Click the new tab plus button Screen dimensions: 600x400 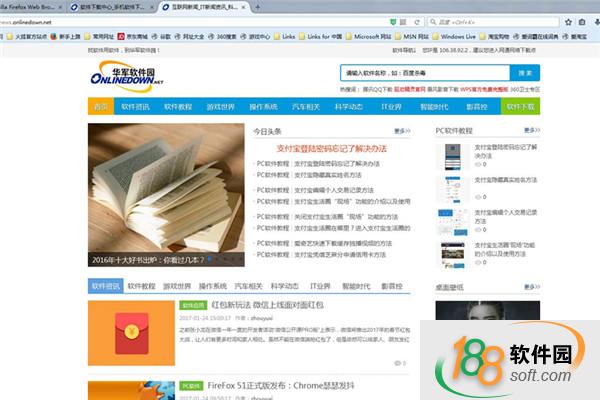coord(258,7)
